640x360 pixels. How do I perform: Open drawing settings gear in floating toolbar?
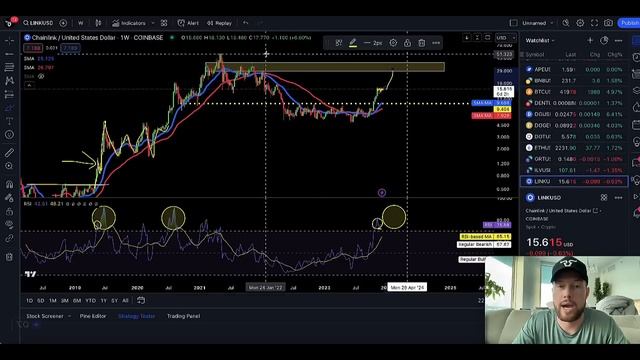click(393, 43)
